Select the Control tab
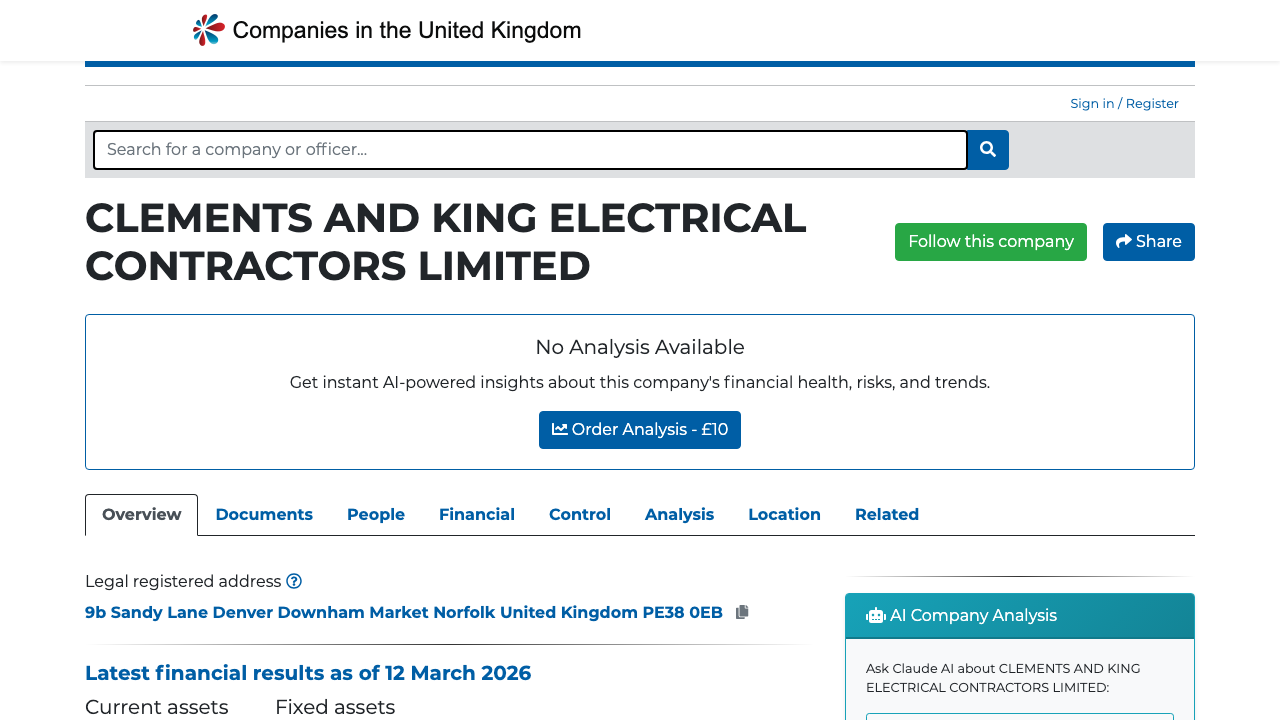The height and width of the screenshot is (720, 1280). pyautogui.click(x=579, y=514)
